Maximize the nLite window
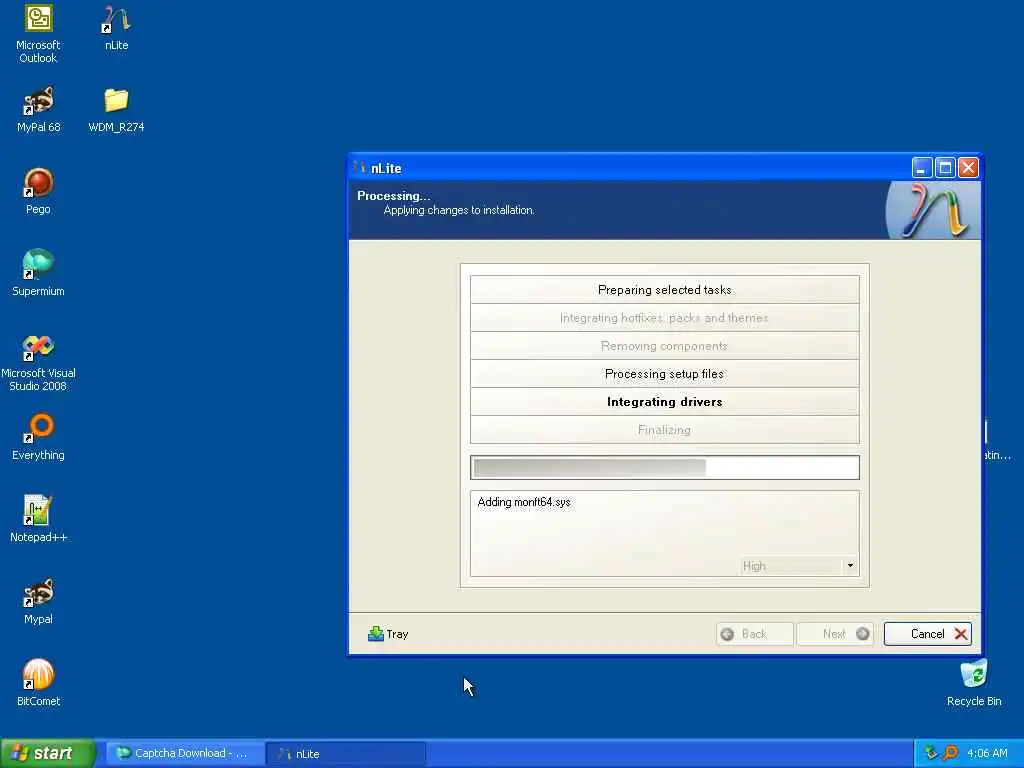This screenshot has width=1024, height=768. (x=945, y=168)
